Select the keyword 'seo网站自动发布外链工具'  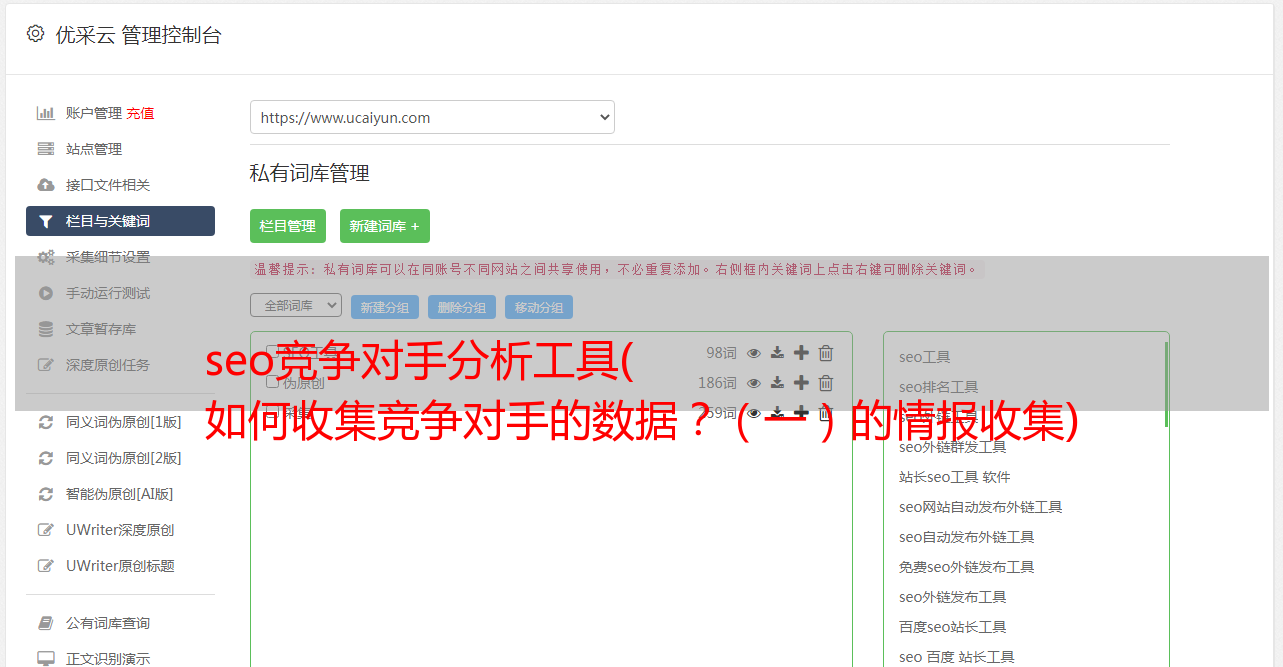tap(980, 507)
